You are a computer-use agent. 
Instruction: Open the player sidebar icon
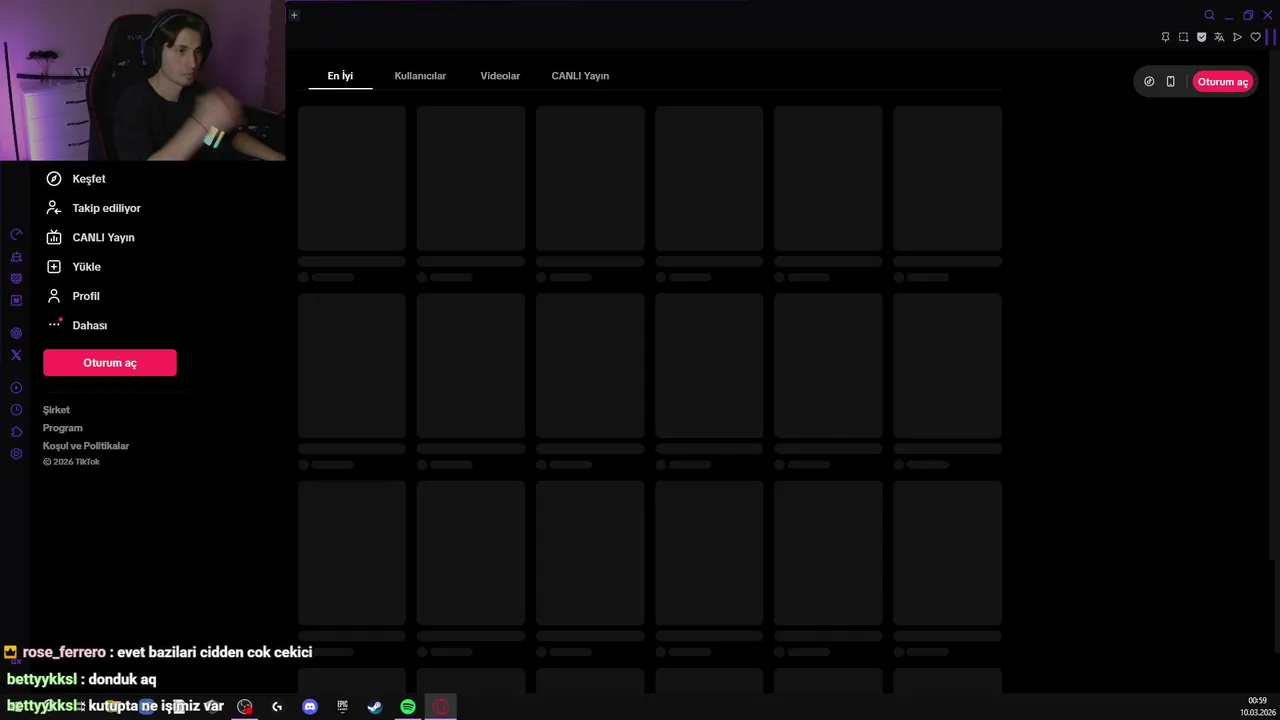16,388
